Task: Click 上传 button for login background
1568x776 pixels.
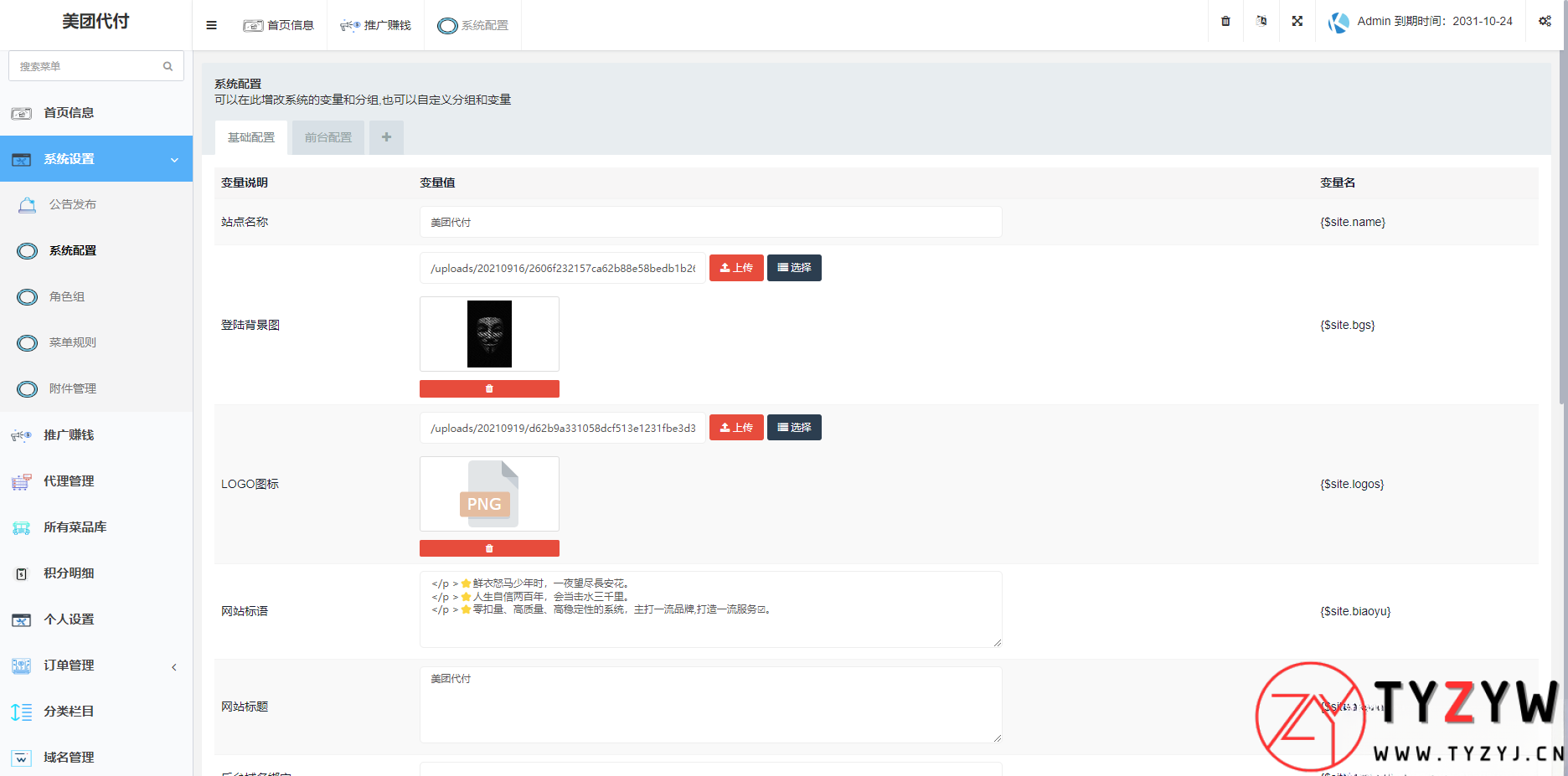Action: 736,268
